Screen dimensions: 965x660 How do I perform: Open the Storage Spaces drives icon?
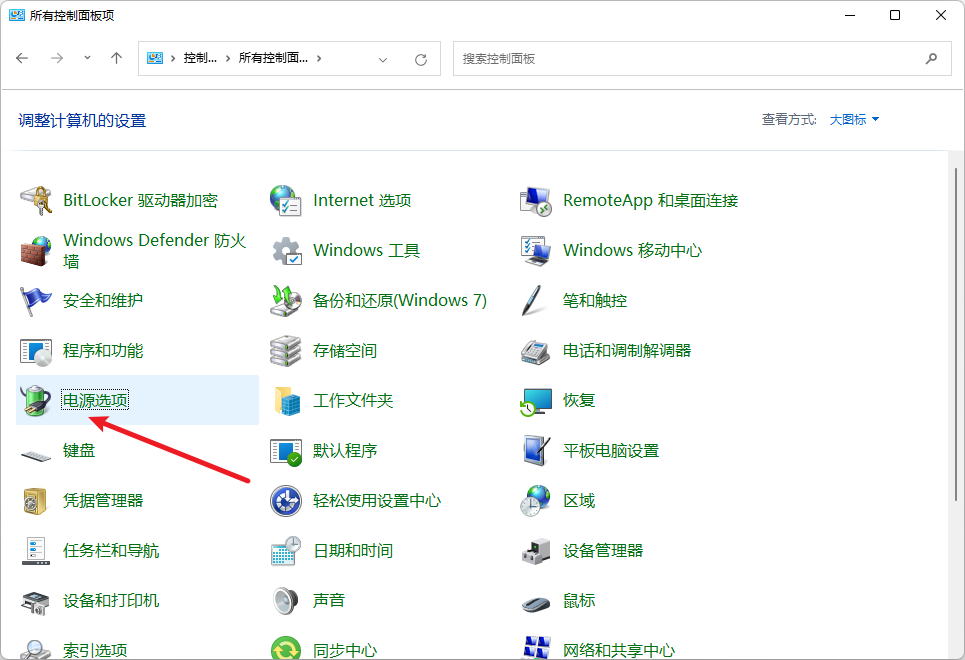286,351
